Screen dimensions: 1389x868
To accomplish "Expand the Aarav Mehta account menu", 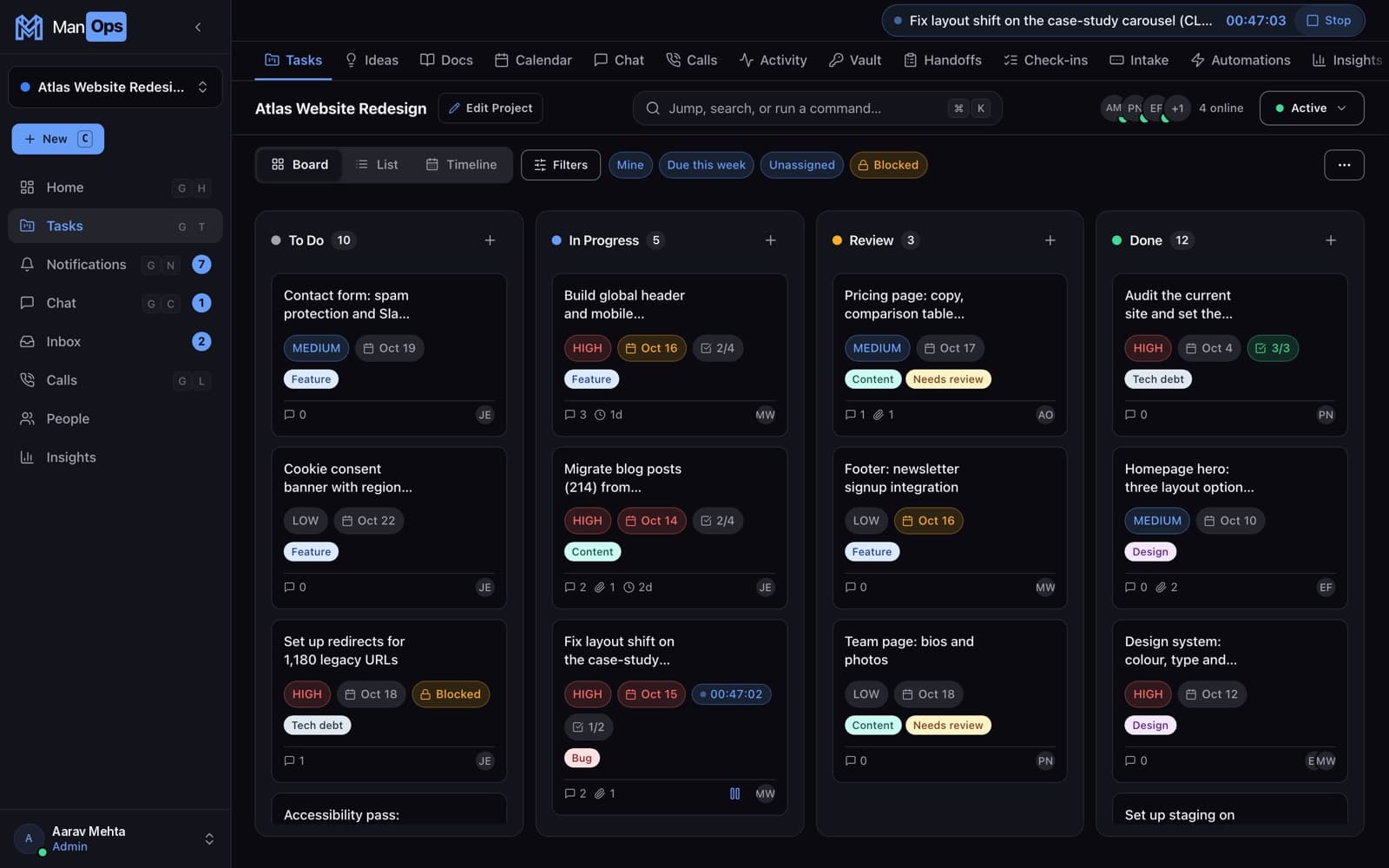I will pos(115,838).
